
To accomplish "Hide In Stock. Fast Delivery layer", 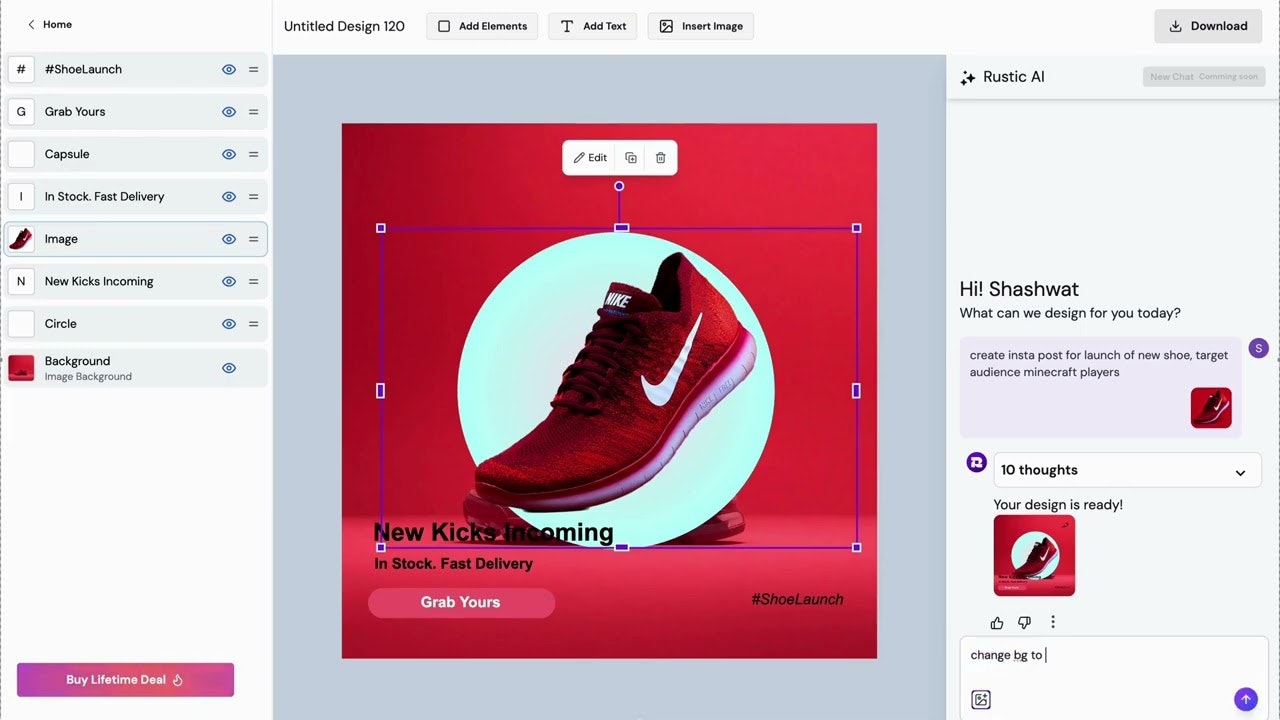I will (x=229, y=197).
